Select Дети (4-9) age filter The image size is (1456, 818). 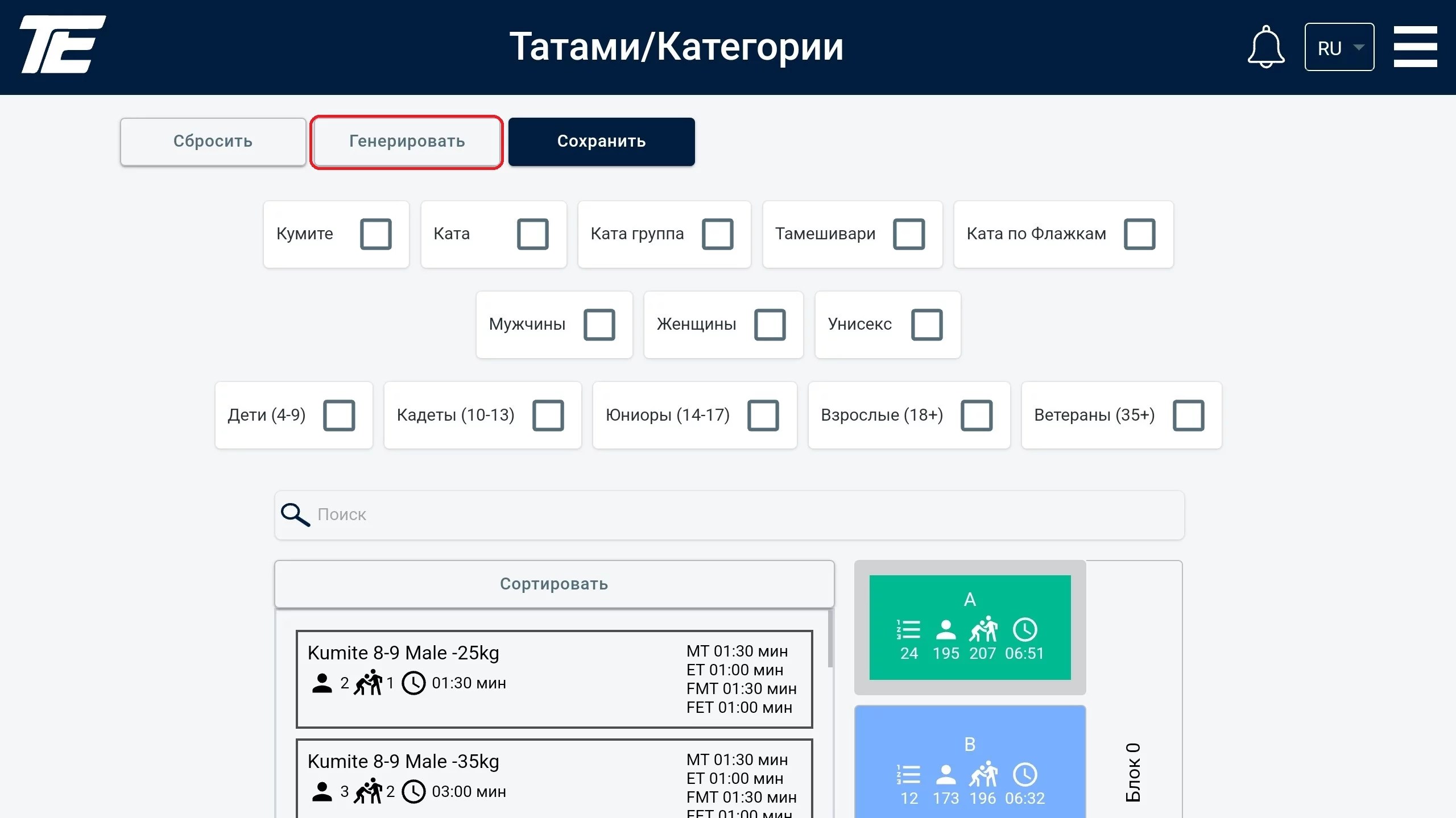[x=339, y=416]
